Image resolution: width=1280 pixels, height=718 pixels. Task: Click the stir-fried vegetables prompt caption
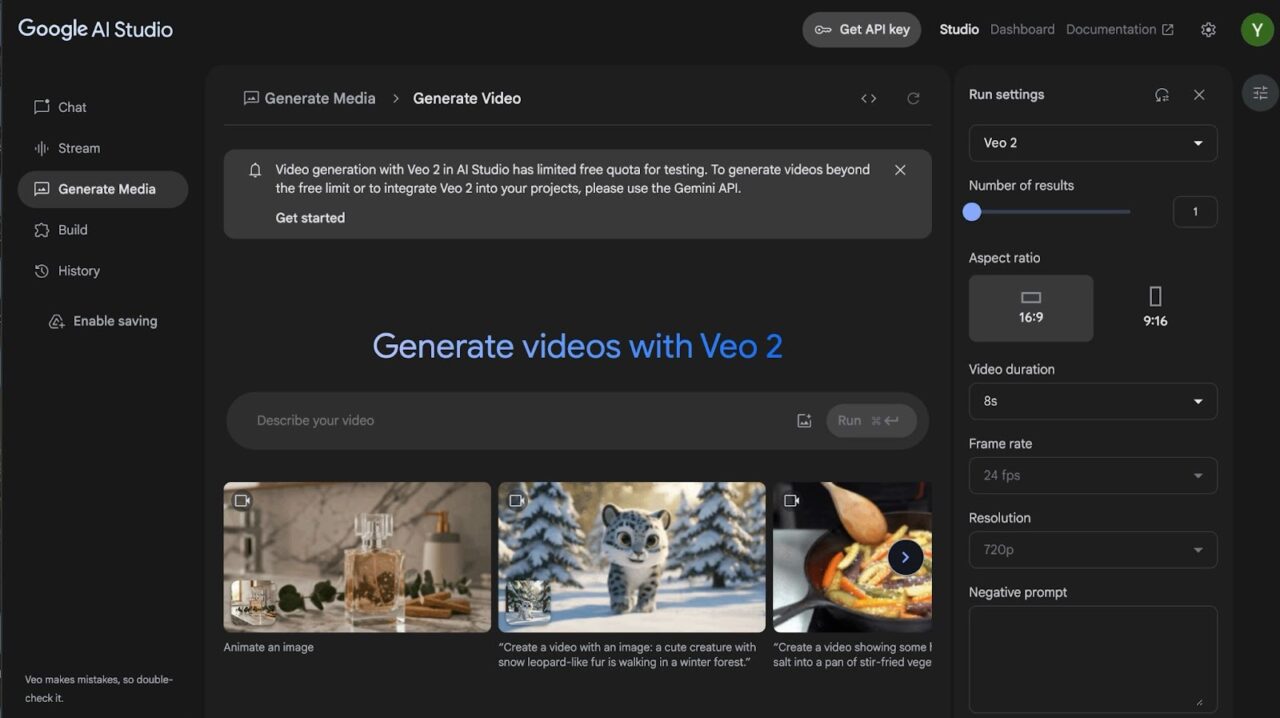coord(853,655)
